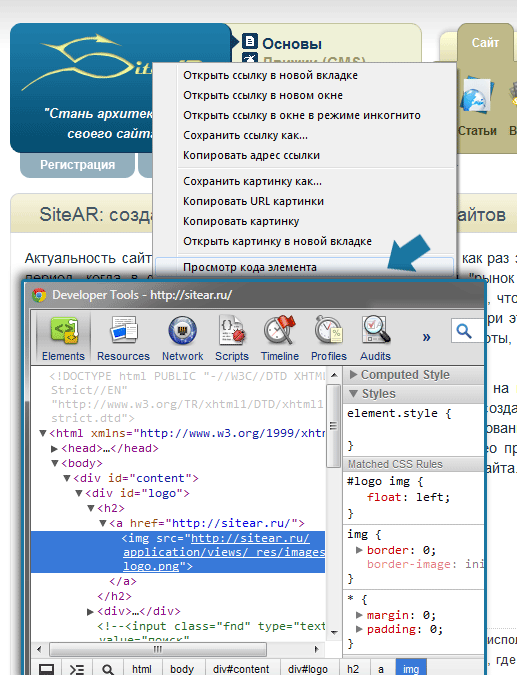Screen dimensions: 517x675
Task: Open the Audits panel
Action: pos(375,338)
